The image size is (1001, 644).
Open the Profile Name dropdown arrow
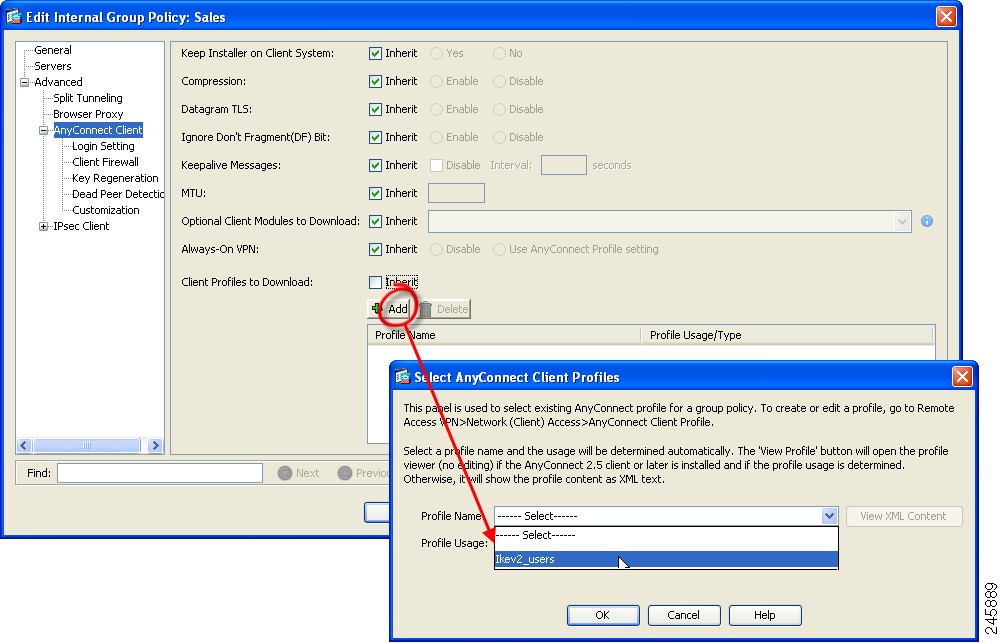(829, 516)
